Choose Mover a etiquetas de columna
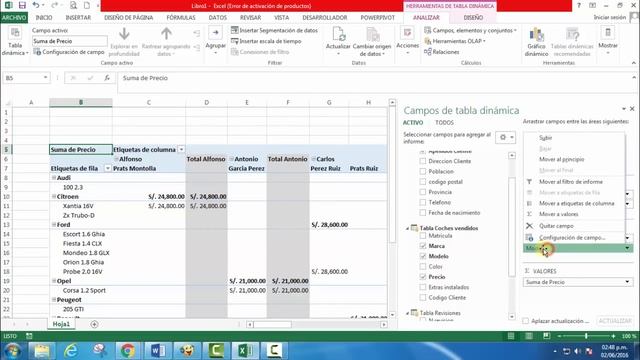The width and height of the screenshot is (640, 360). pos(576,203)
